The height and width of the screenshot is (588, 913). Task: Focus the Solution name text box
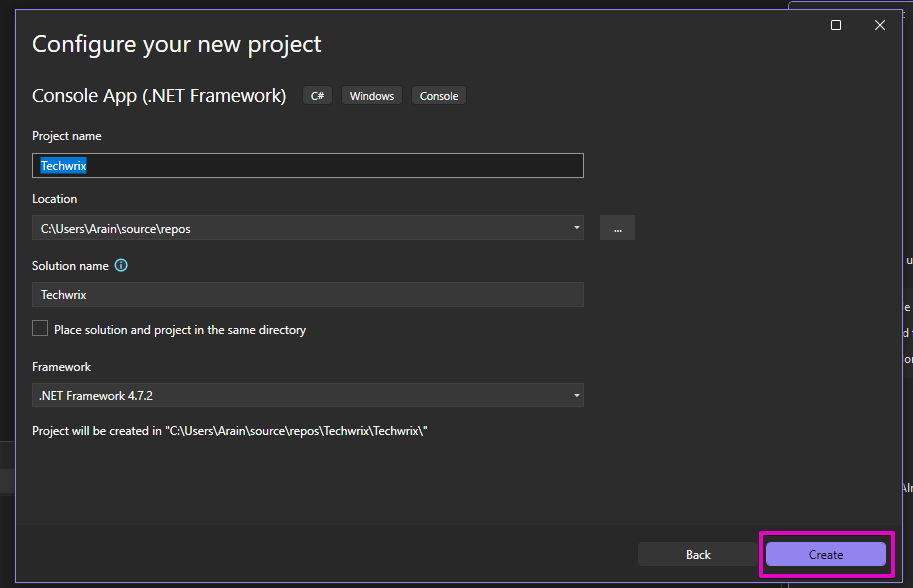[x=308, y=295]
